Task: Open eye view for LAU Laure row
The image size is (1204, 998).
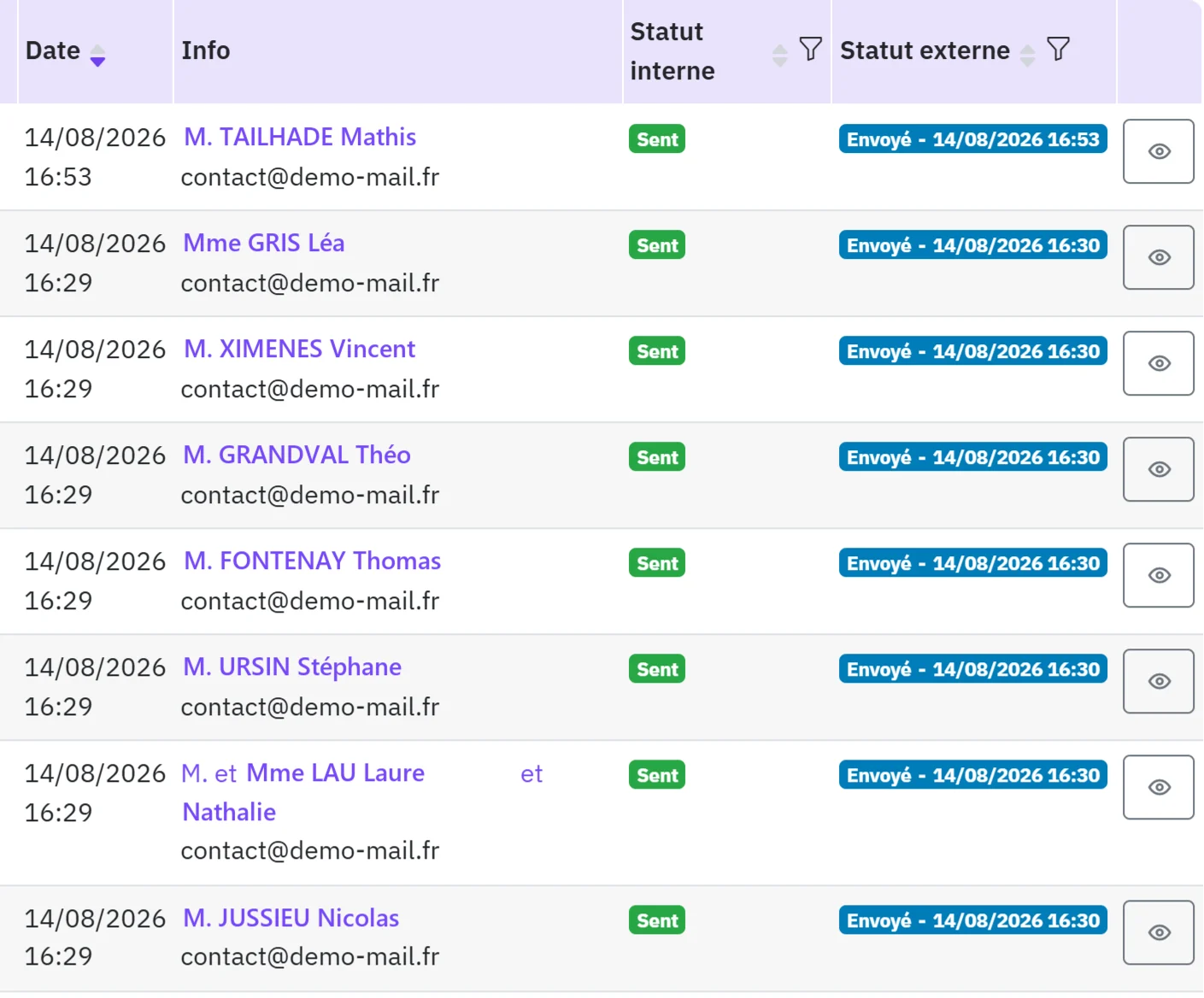Action: [x=1158, y=787]
